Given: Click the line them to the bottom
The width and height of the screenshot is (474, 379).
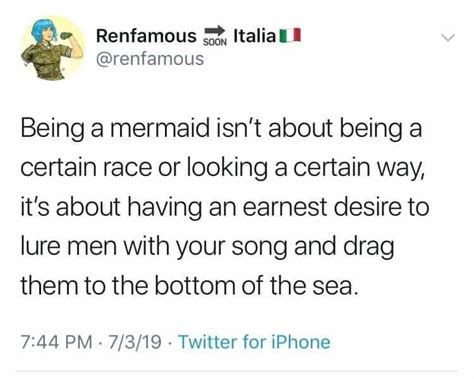Looking at the screenshot, I should click(189, 286).
